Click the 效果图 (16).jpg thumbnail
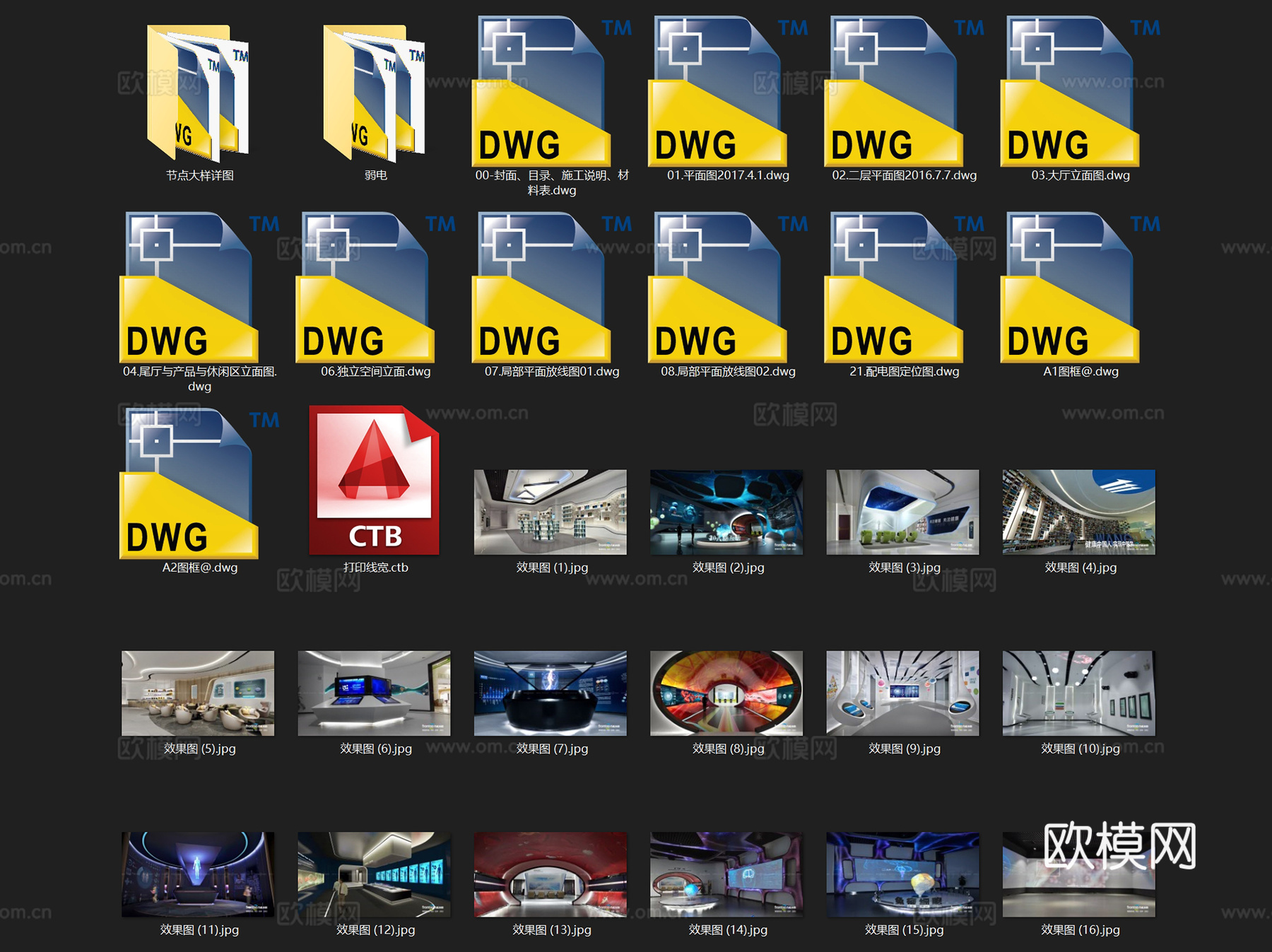Viewport: 1272px width, 952px height. (1079, 874)
